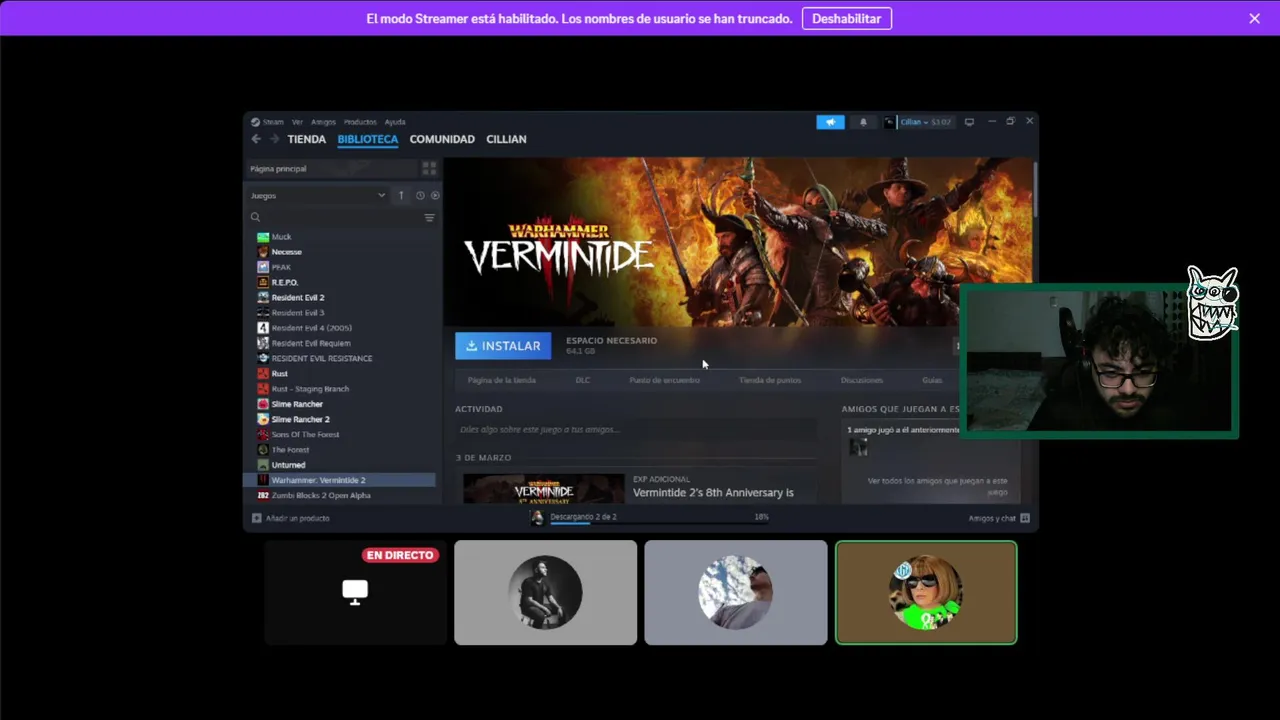
Task: Click the game page vertical scrollbar
Action: pyautogui.click(x=1035, y=188)
